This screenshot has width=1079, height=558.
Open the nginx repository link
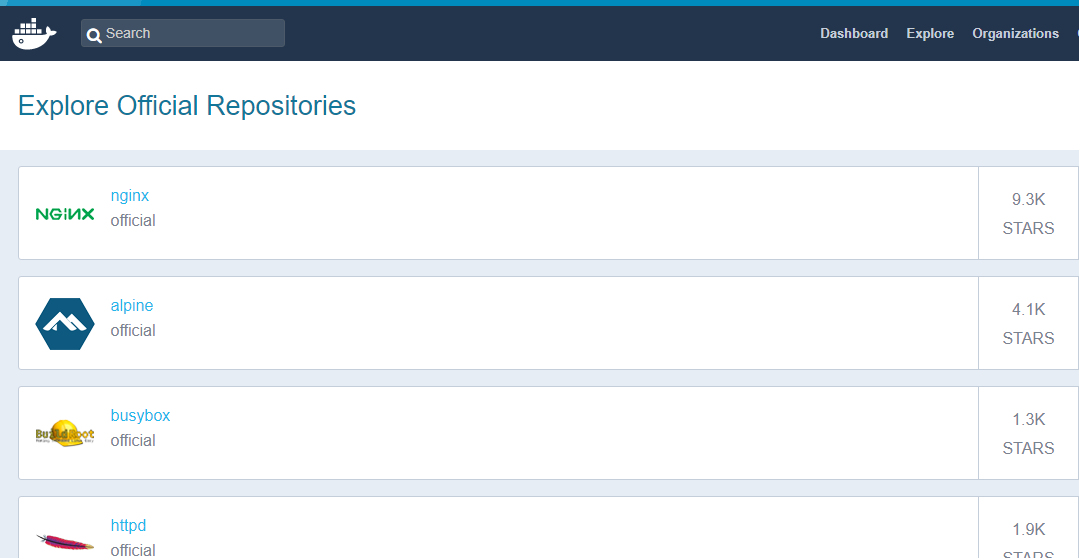click(x=130, y=195)
